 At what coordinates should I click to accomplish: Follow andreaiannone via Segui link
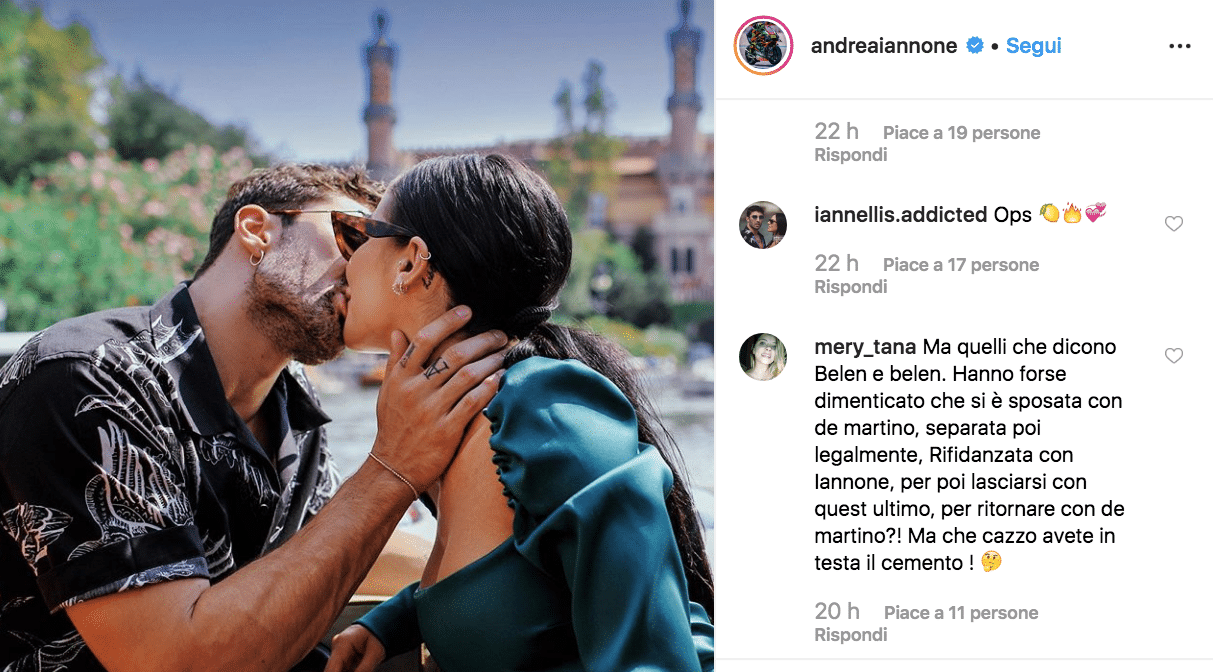pyautogui.click(x=1033, y=46)
